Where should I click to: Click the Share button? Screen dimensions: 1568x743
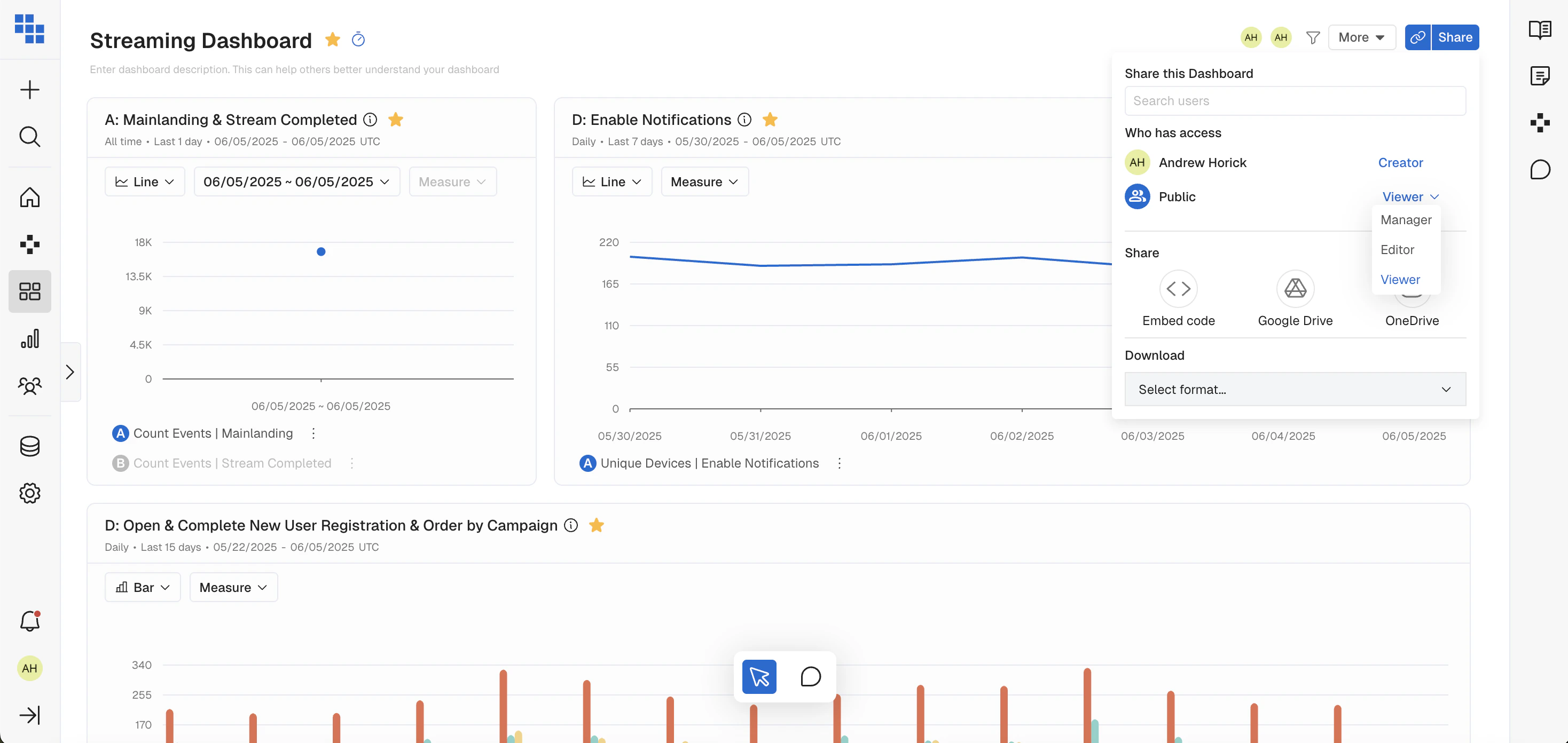coord(1455,38)
